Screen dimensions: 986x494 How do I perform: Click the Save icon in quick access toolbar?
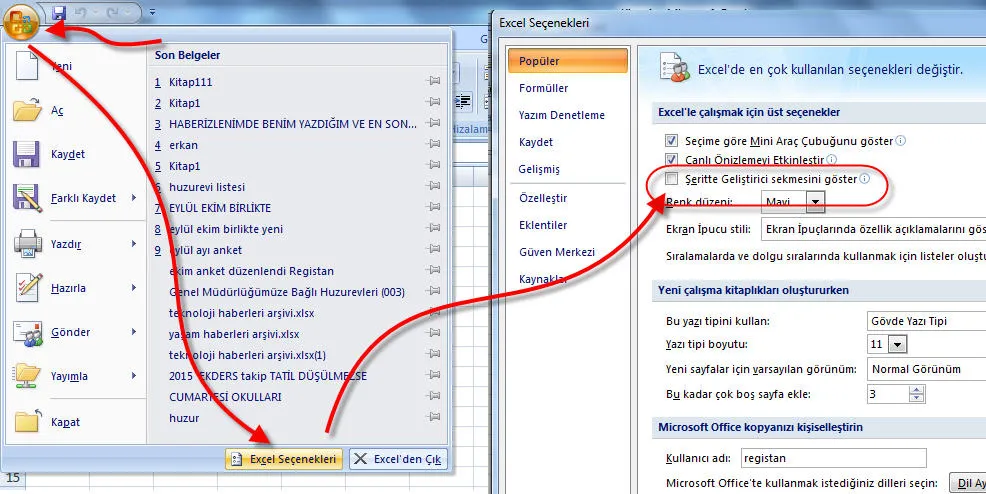[x=59, y=14]
